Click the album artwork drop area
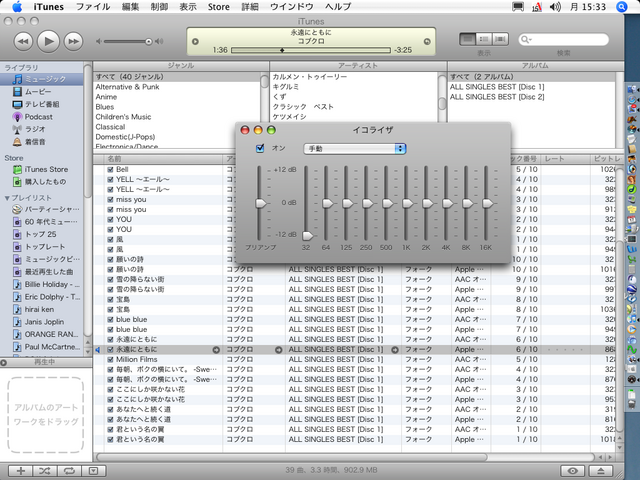640x480 pixels. [46, 415]
